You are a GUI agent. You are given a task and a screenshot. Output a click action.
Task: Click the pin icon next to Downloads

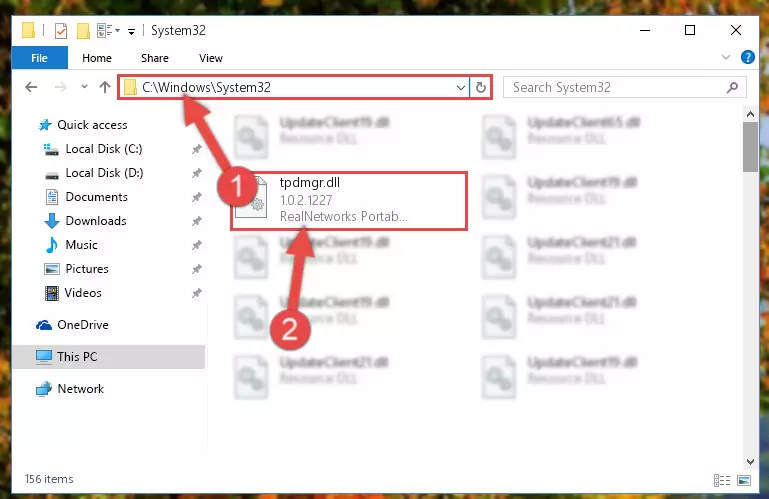pyautogui.click(x=197, y=221)
